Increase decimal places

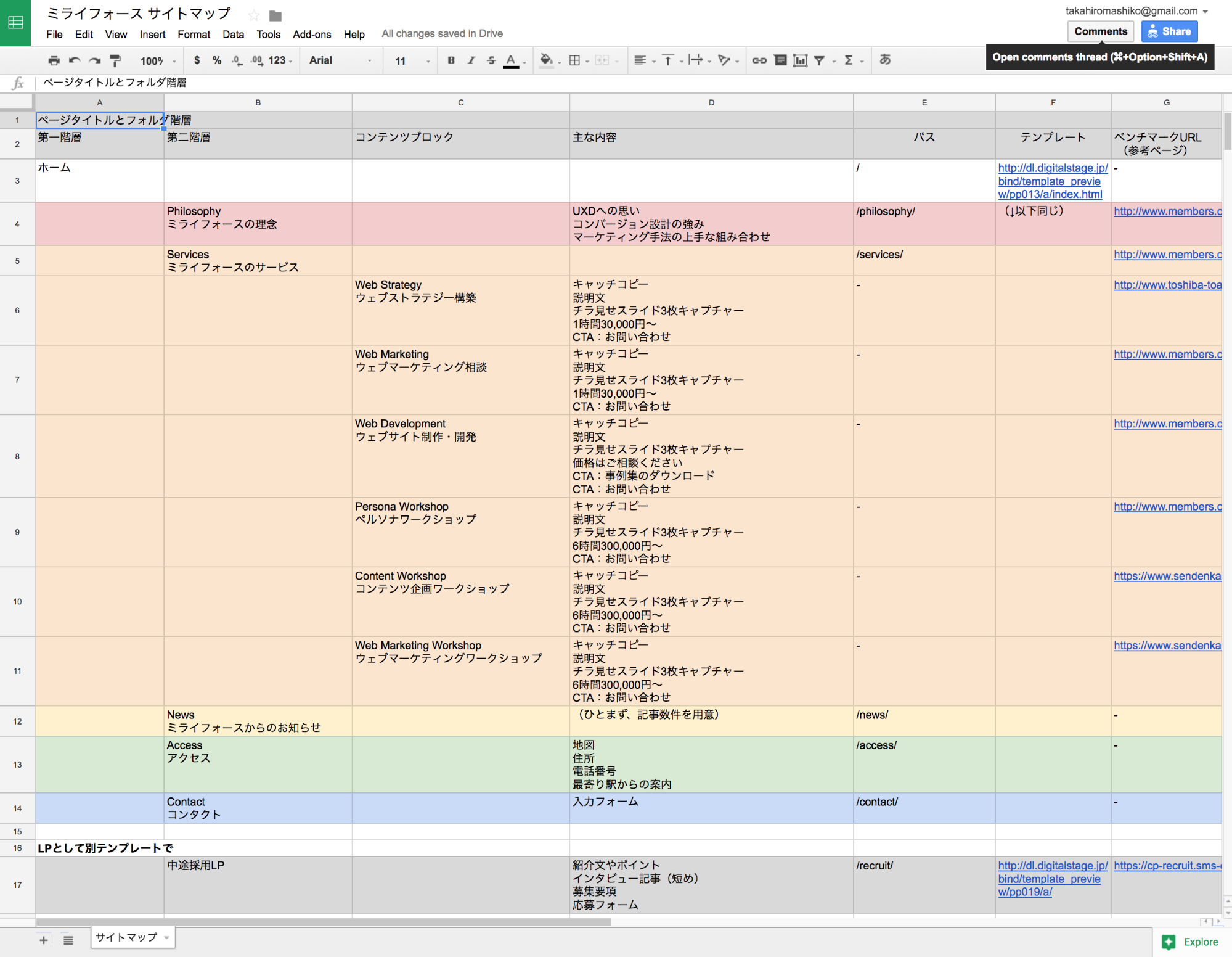[x=256, y=60]
